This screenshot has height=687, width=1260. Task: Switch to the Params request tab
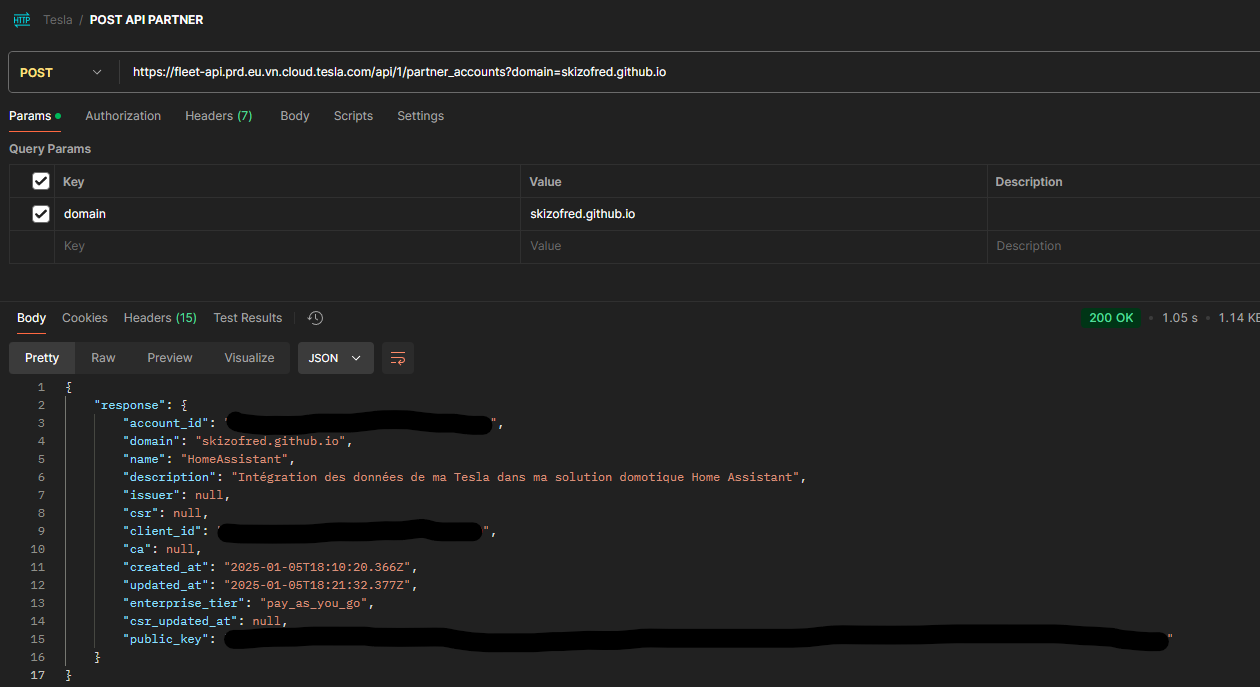point(35,116)
